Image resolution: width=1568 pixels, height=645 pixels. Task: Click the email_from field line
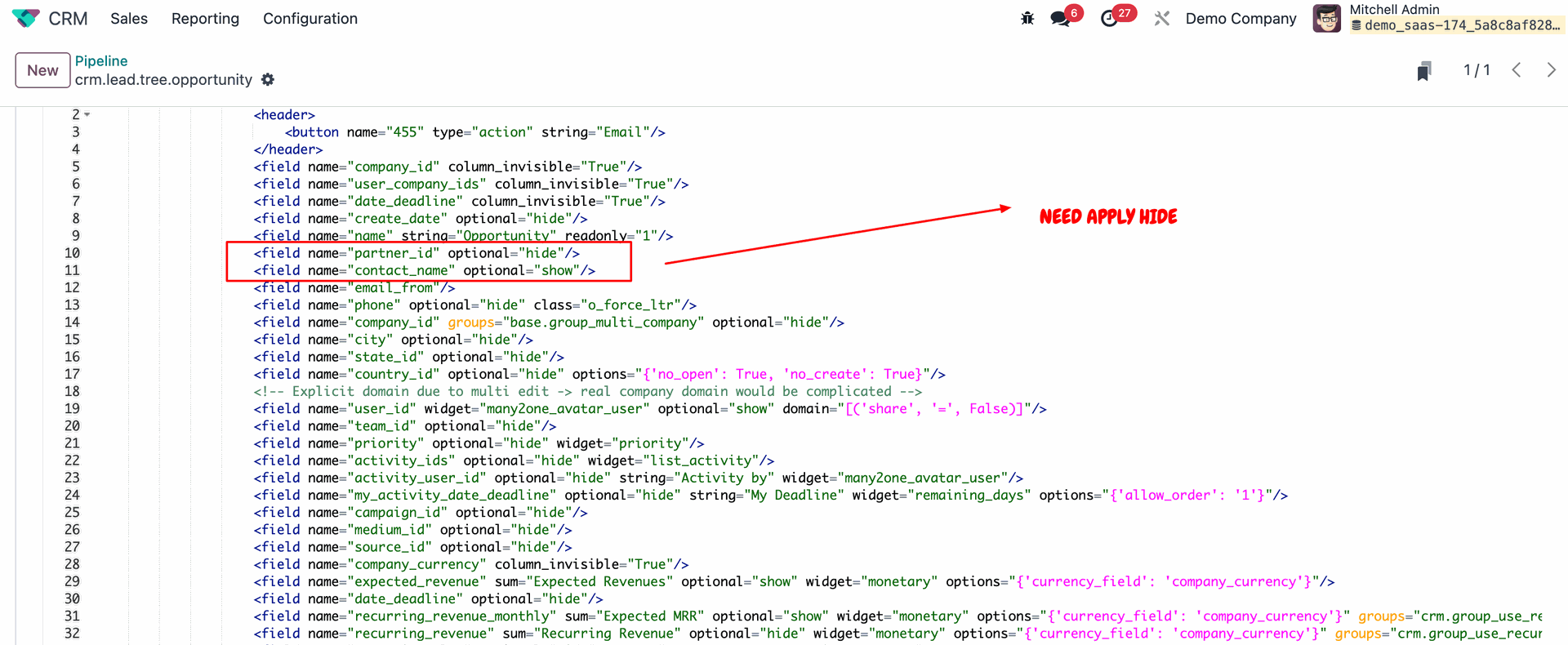click(x=354, y=287)
